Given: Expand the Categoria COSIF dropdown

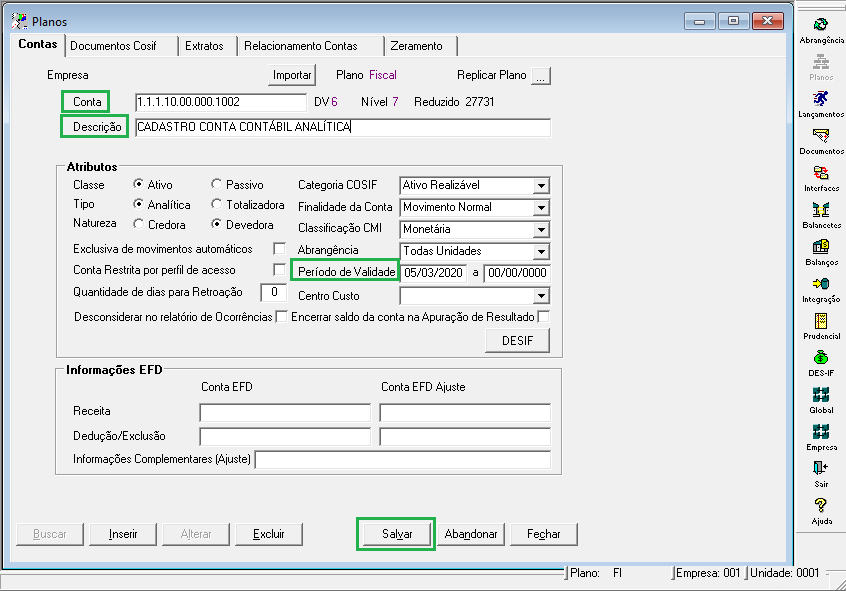Looking at the screenshot, I should (x=541, y=186).
